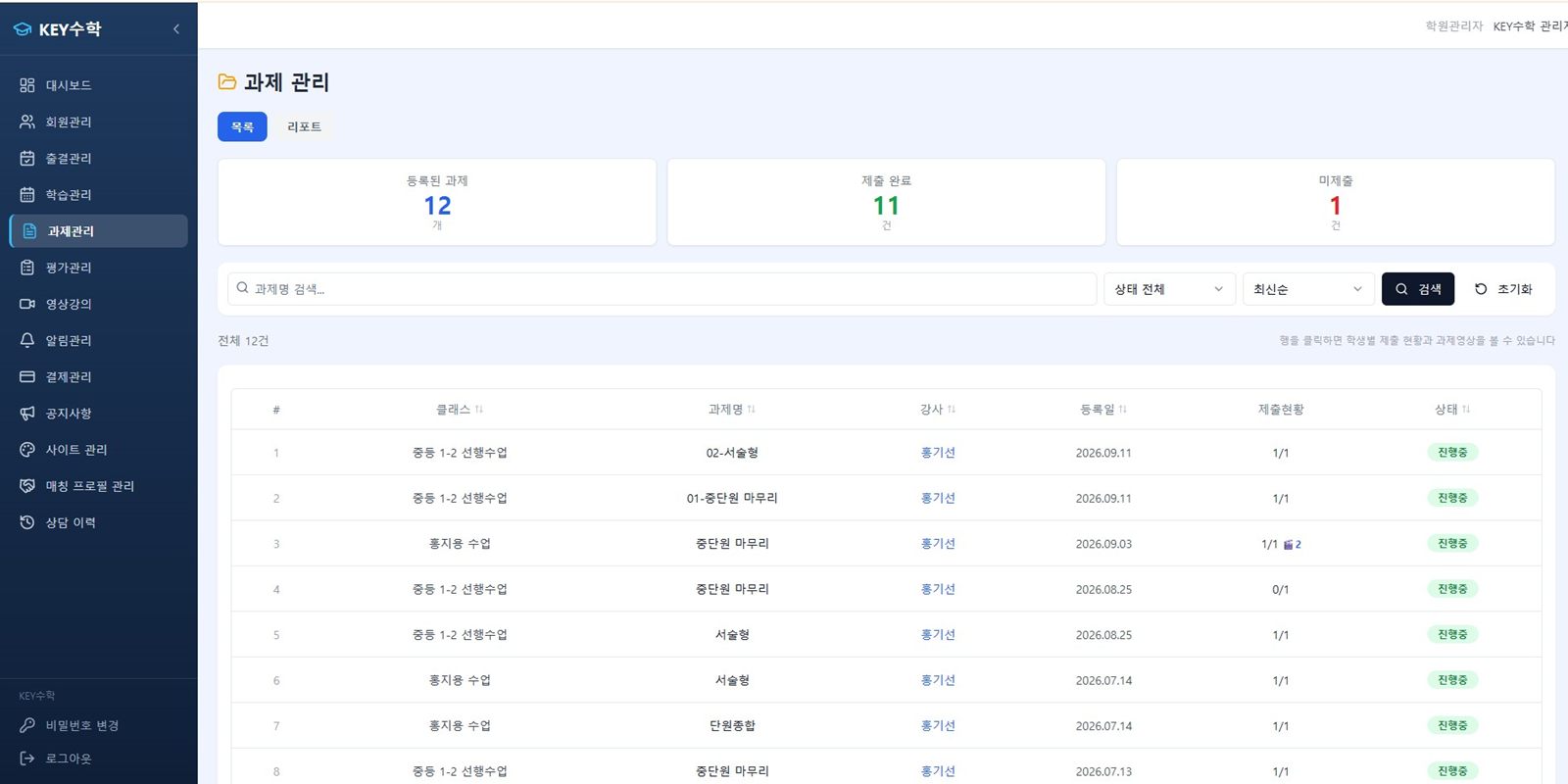Image resolution: width=1568 pixels, height=784 pixels.
Task: Click the 결제관리 card icon
Action: tap(27, 376)
